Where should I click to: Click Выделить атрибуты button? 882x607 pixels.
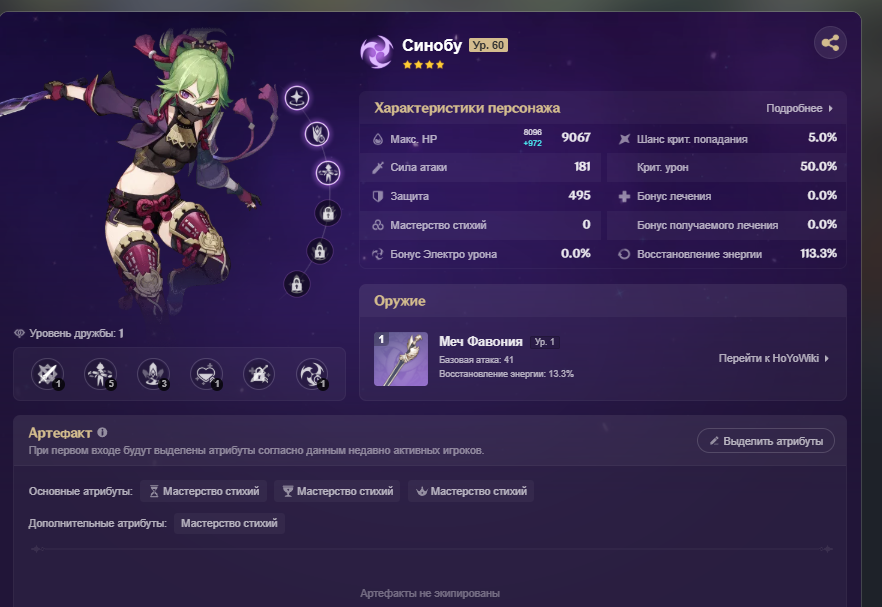(x=766, y=441)
